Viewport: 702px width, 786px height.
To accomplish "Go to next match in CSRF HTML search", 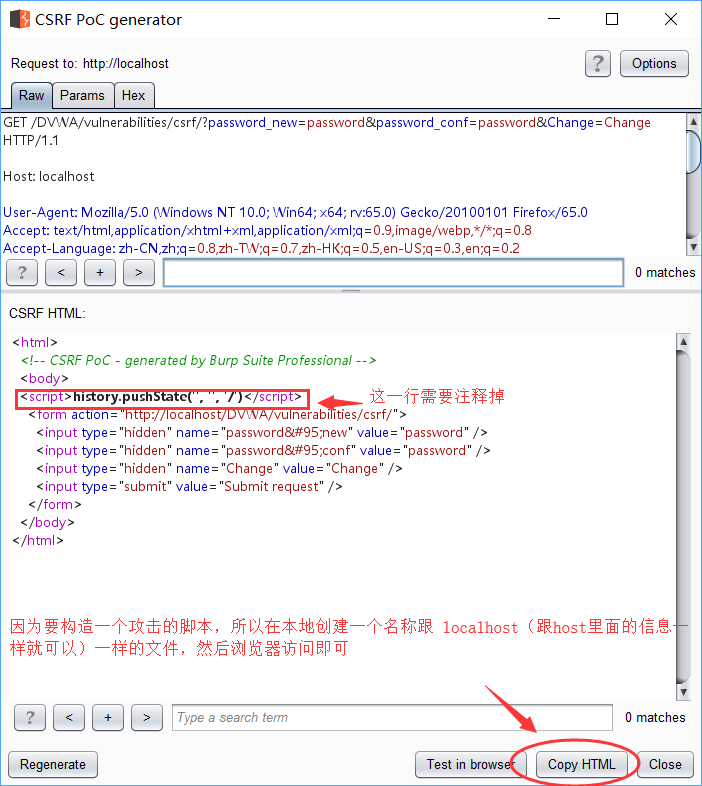I will click(x=147, y=718).
